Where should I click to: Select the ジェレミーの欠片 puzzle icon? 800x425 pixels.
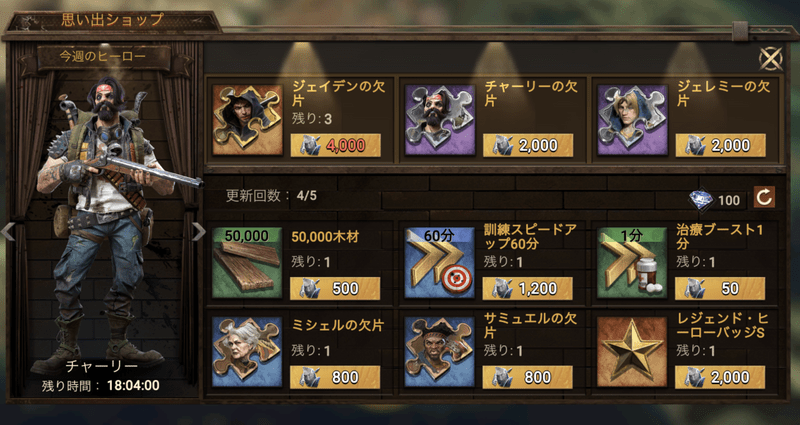pos(632,120)
